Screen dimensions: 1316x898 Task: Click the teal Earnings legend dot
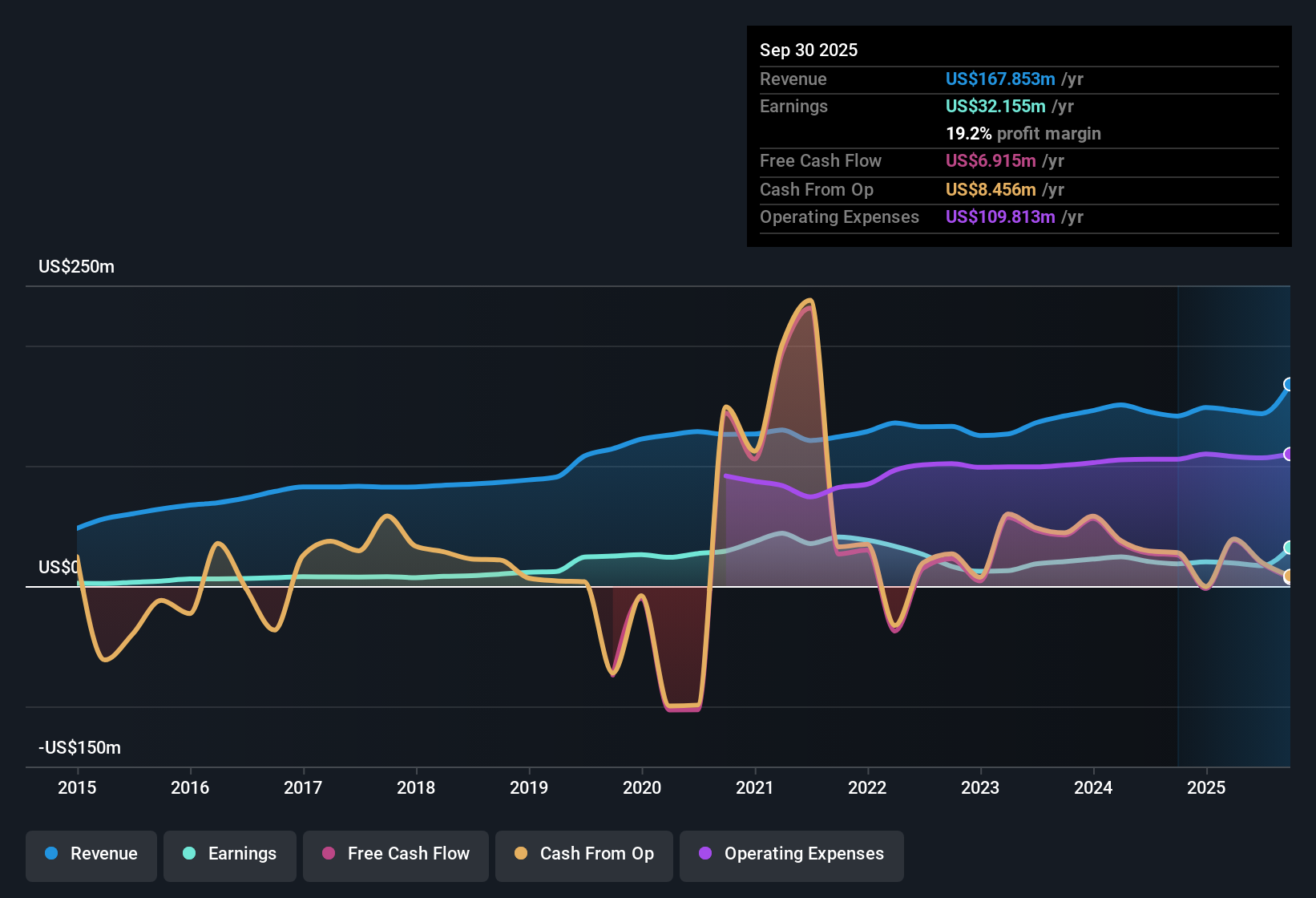[188, 854]
